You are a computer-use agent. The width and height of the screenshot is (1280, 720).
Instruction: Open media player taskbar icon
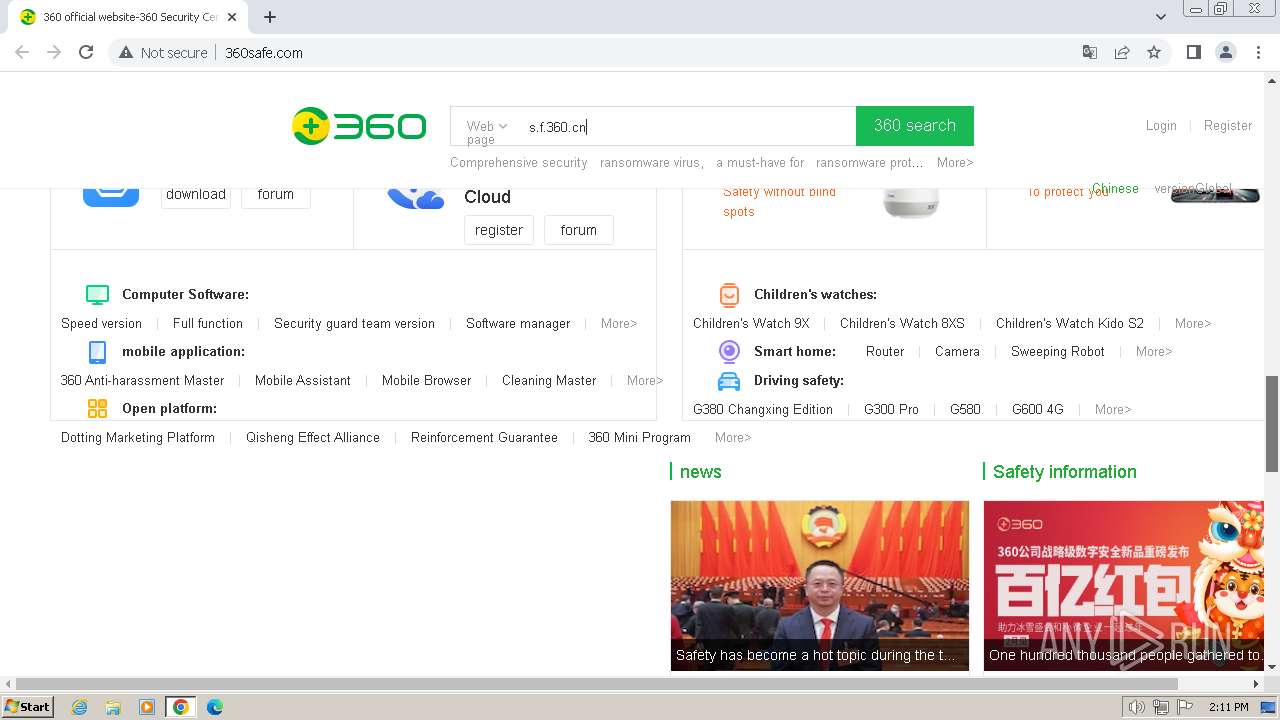(147, 707)
